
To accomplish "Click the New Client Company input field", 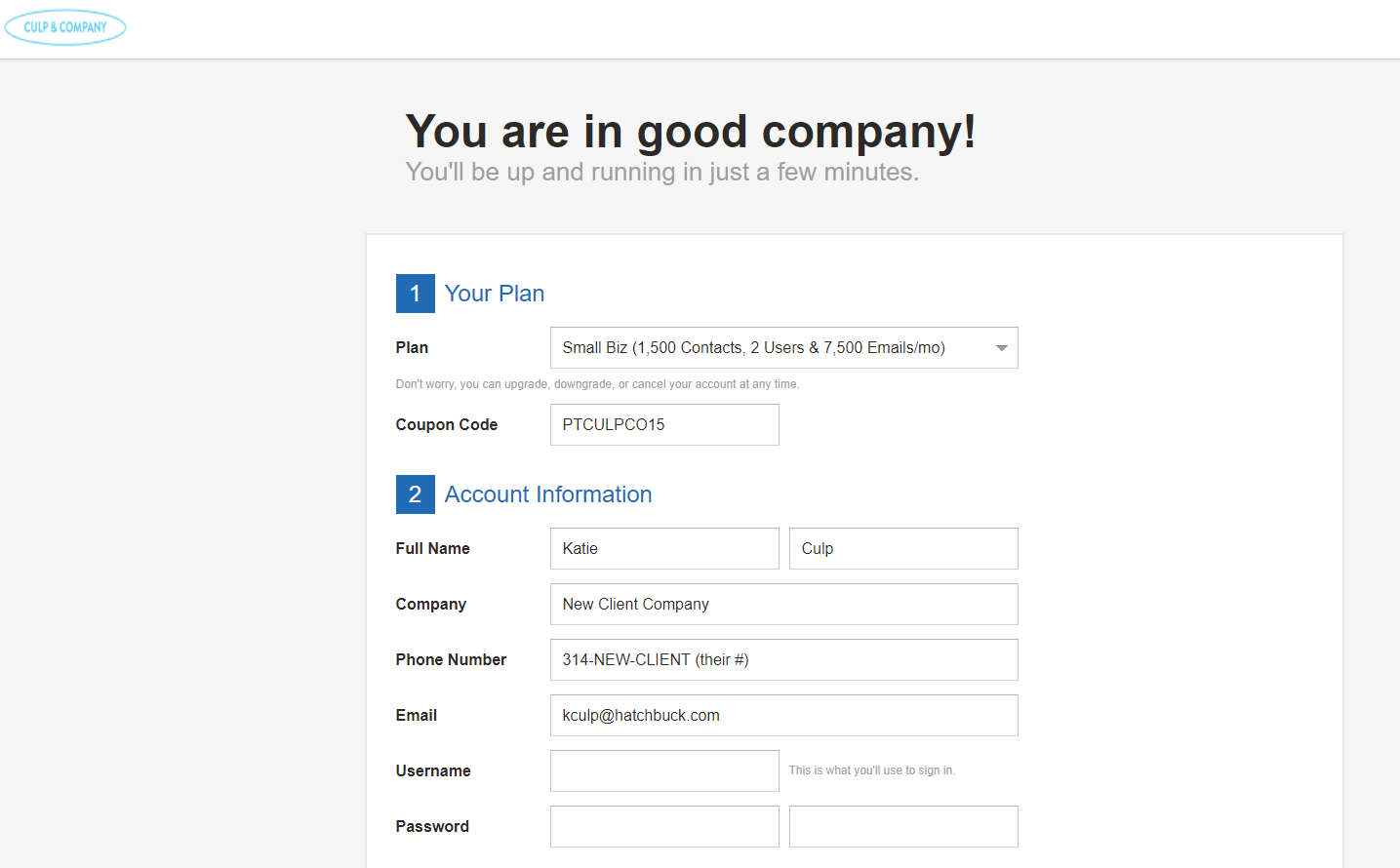I will pyautogui.click(x=783, y=605).
